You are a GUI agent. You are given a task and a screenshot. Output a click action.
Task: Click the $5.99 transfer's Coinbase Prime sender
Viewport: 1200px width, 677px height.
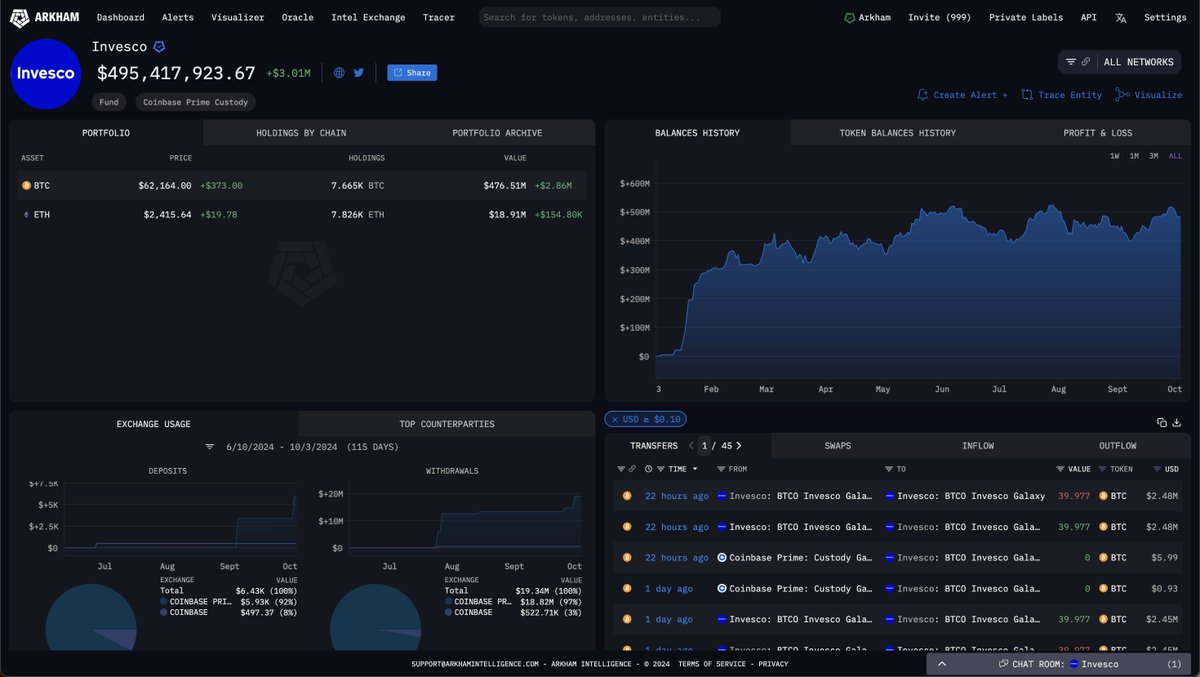pyautogui.click(x=796, y=558)
